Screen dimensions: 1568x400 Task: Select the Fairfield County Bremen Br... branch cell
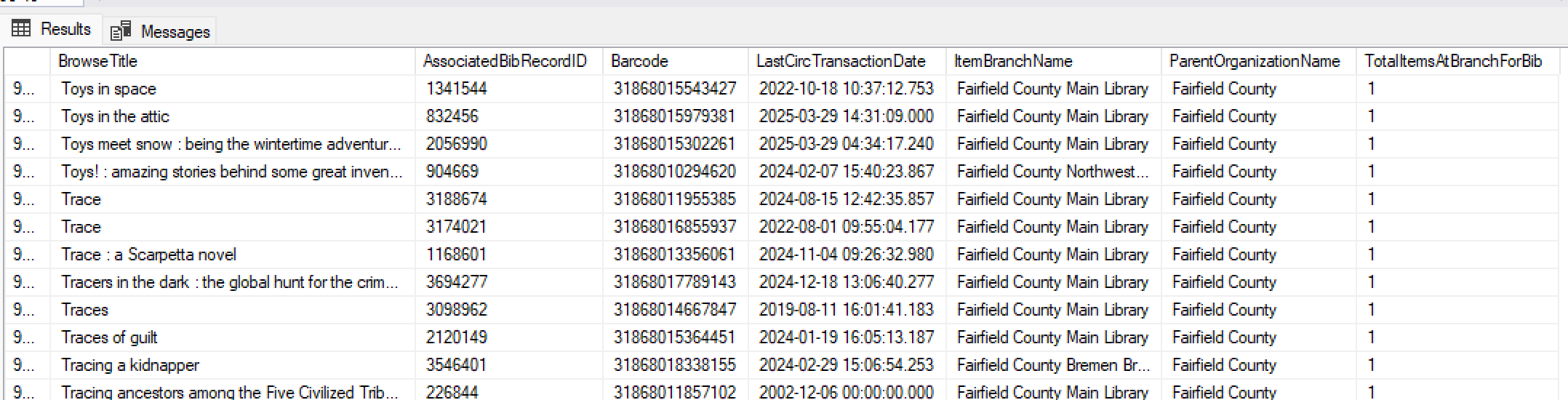point(1054,365)
